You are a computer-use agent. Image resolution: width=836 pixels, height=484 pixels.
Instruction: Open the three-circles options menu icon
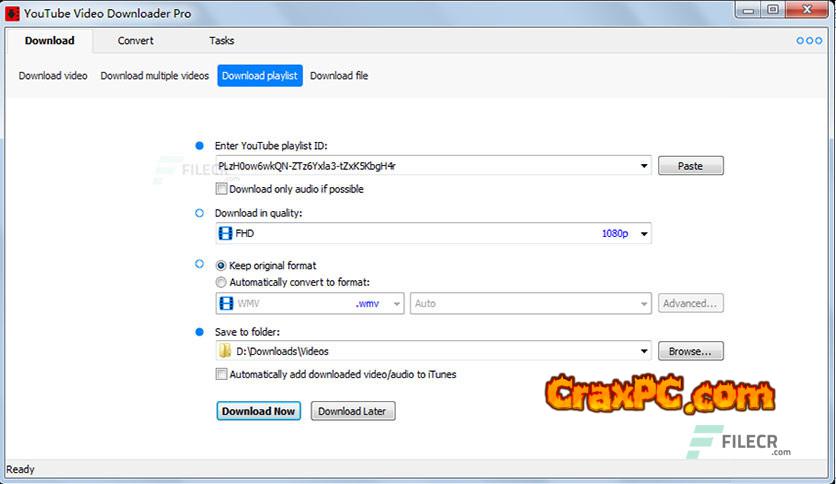coord(809,41)
